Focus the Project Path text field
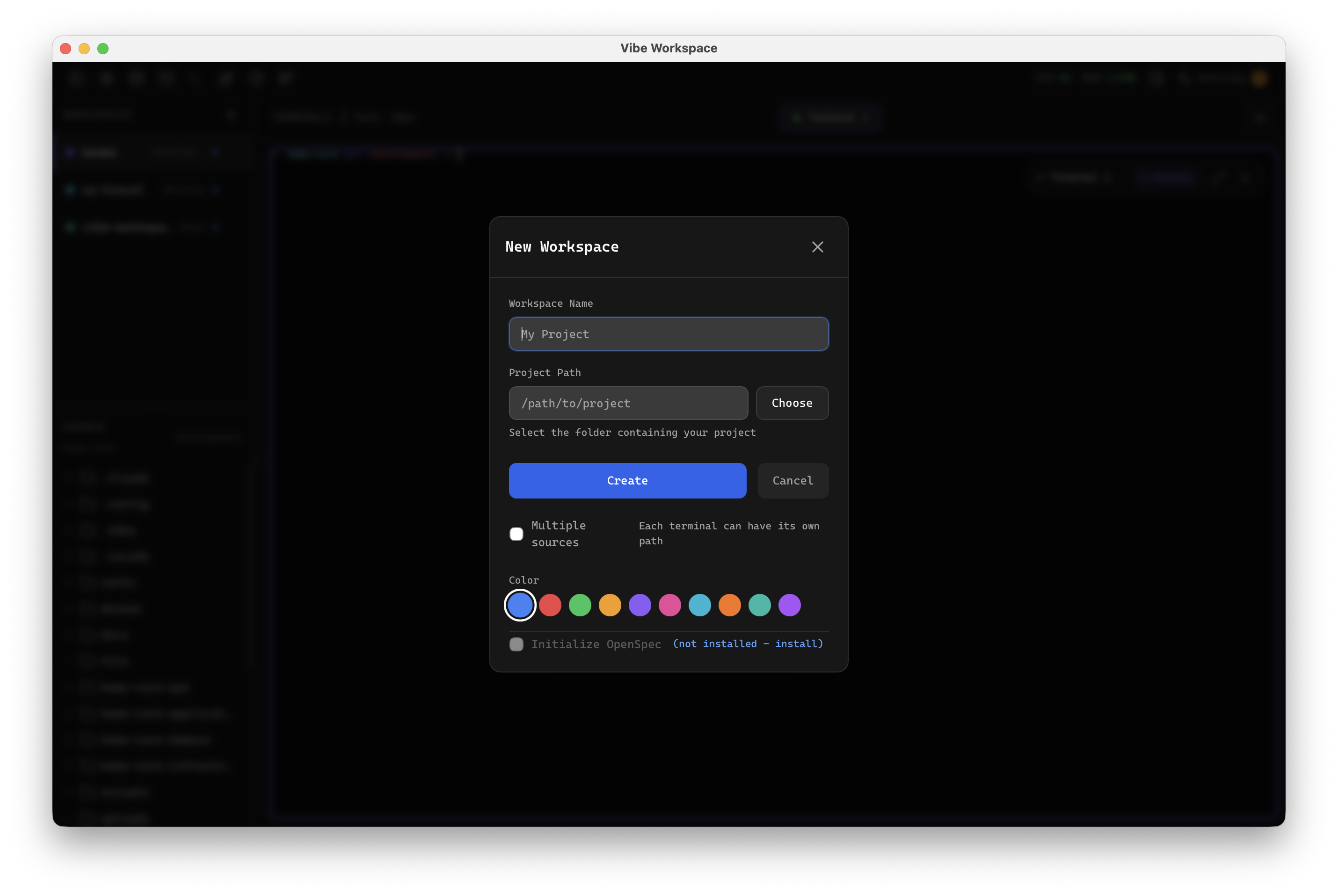This screenshot has height=896, width=1338. click(x=628, y=403)
